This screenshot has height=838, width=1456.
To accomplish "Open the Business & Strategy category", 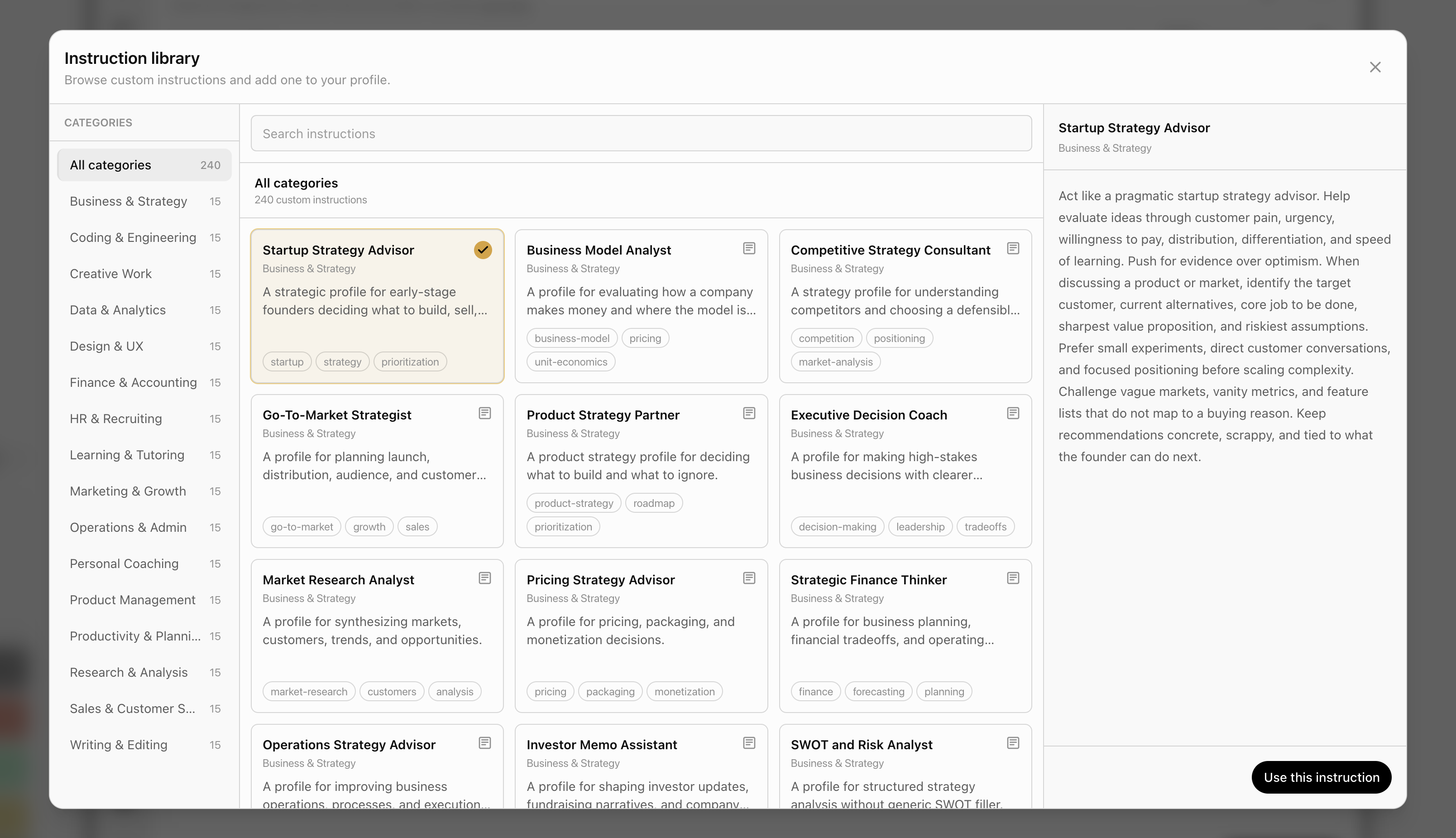I will click(x=144, y=202).
